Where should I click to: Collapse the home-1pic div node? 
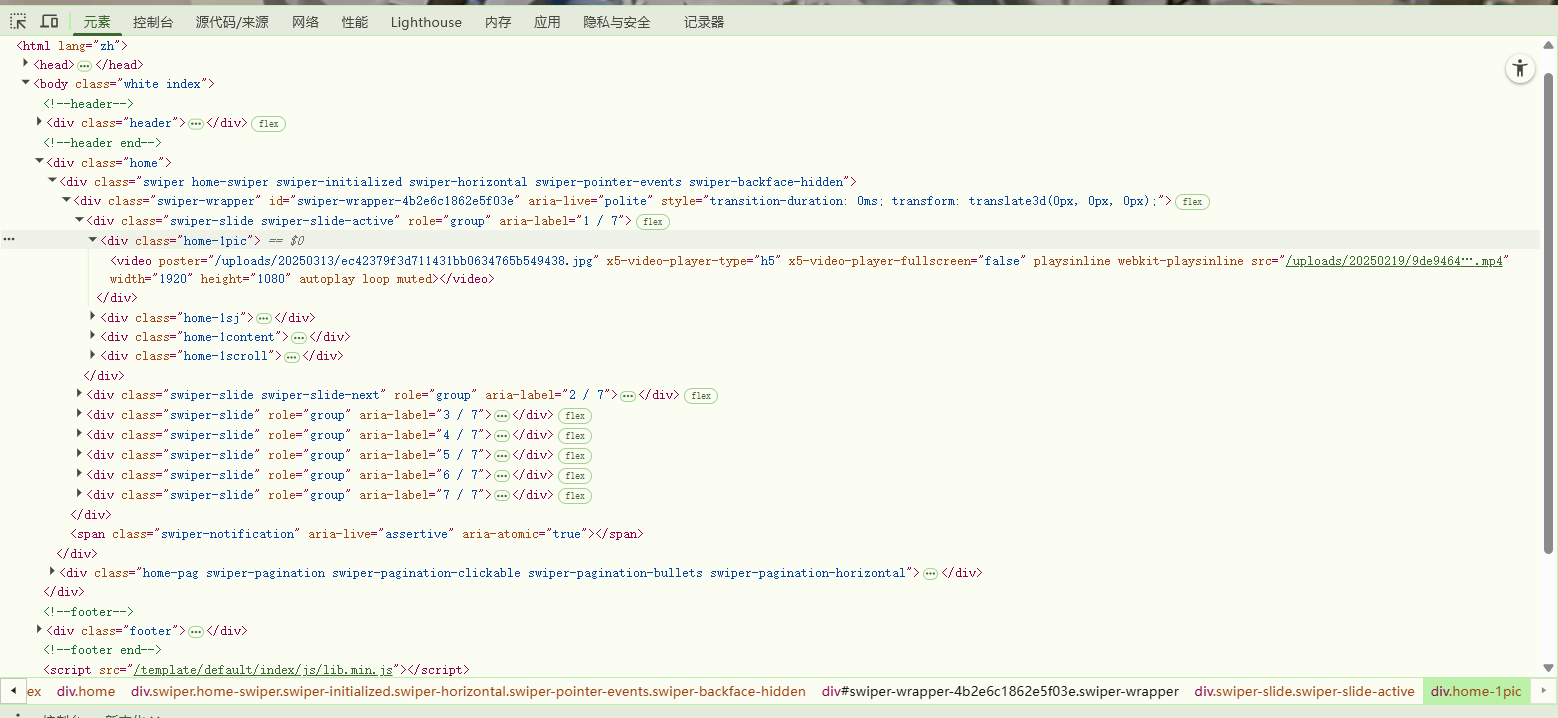[x=93, y=239]
